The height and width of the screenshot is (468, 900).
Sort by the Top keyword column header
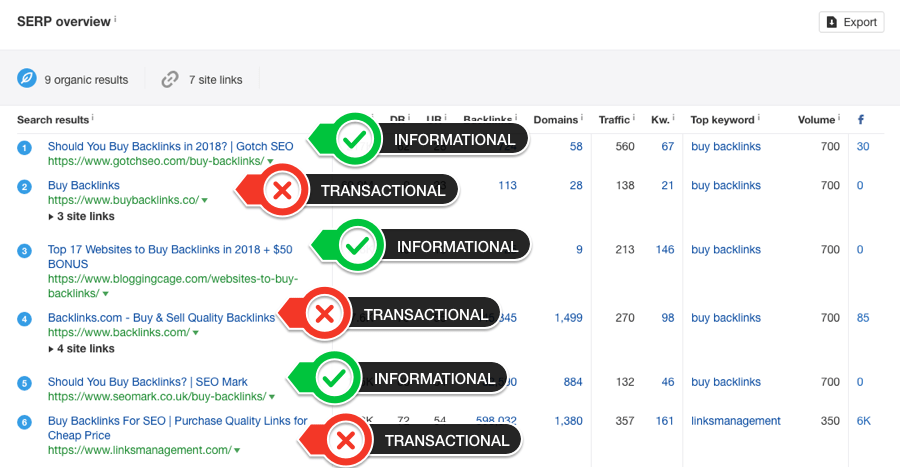(722, 120)
